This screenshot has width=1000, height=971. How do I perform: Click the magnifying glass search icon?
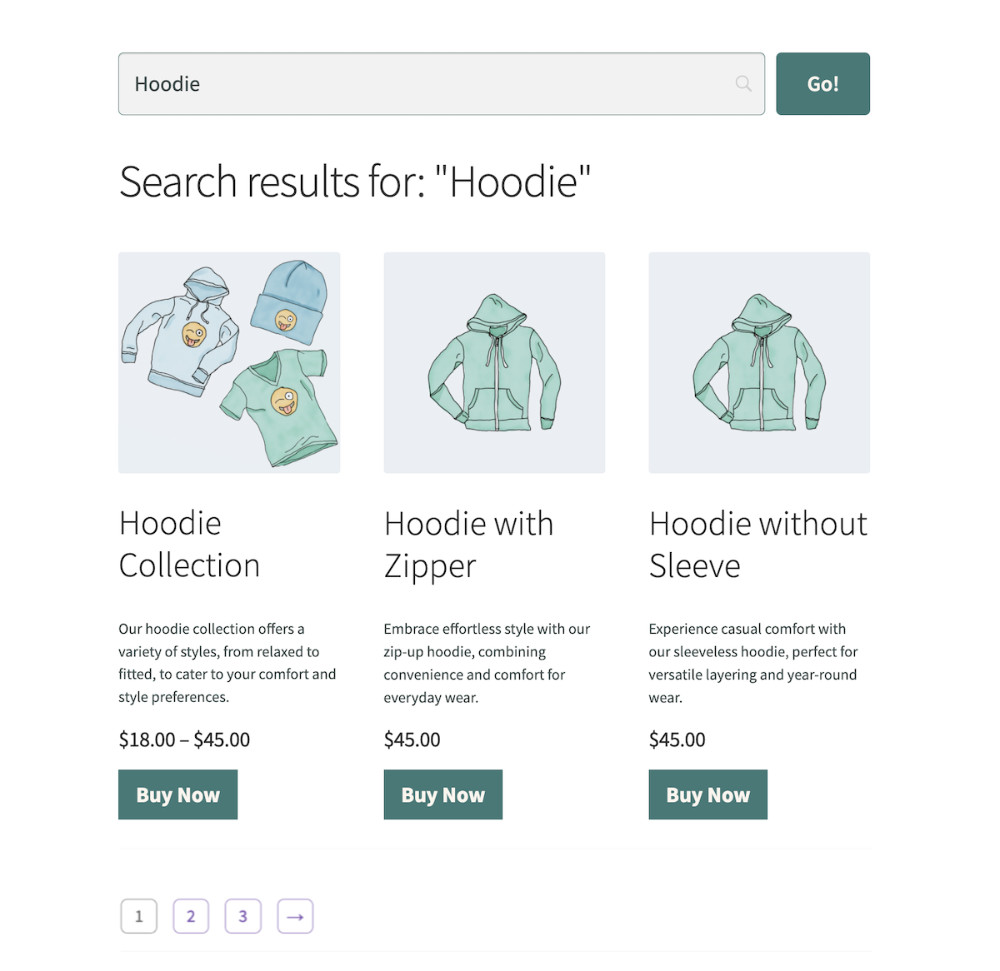tap(743, 84)
